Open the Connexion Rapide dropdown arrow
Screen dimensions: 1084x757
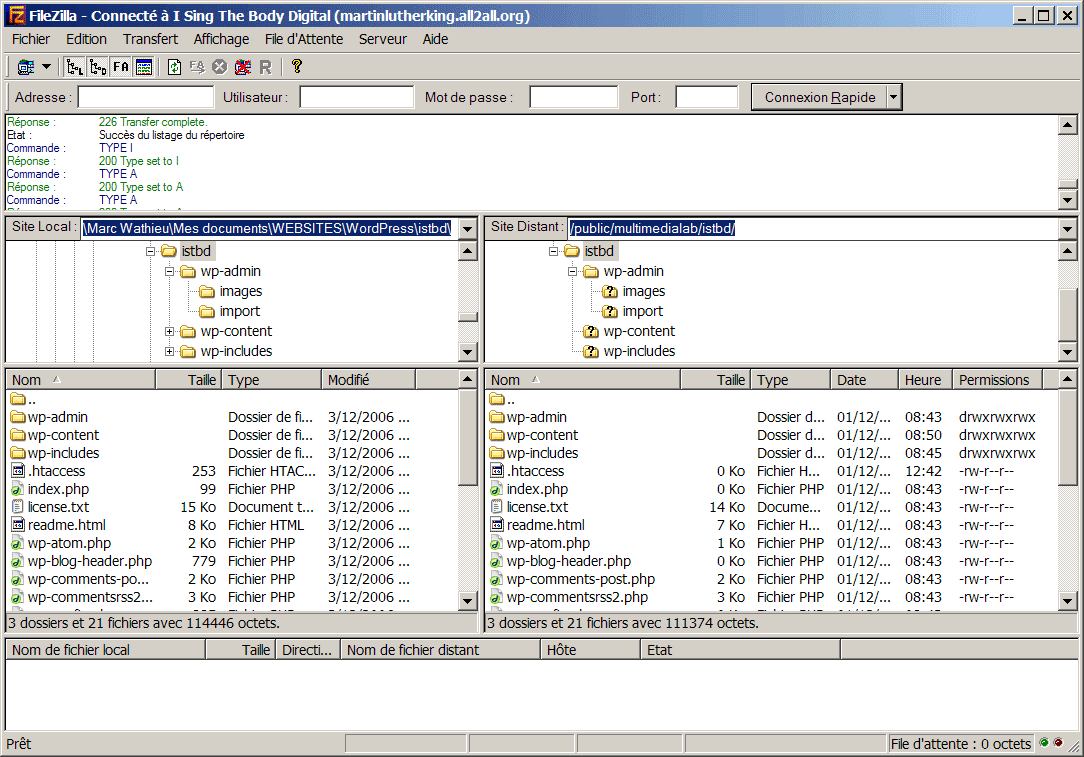(893, 97)
